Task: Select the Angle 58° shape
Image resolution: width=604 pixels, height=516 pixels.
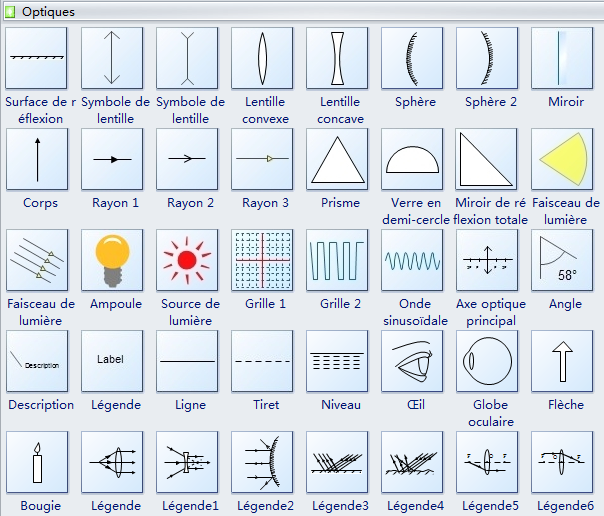Action: point(562,260)
